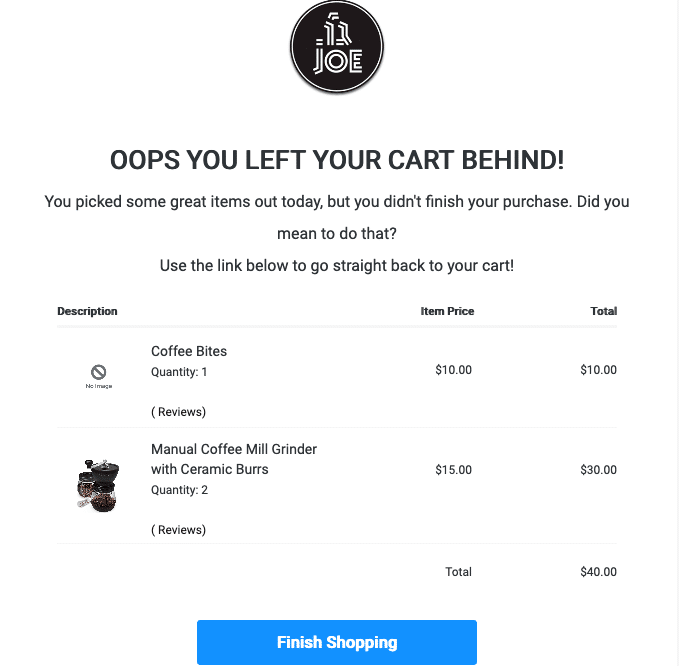Click the Finish Shopping button
This screenshot has height=666, width=679.
tap(337, 642)
